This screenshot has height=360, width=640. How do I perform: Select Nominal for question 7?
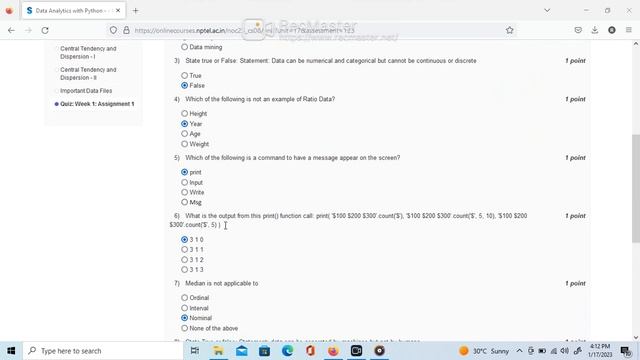184,318
